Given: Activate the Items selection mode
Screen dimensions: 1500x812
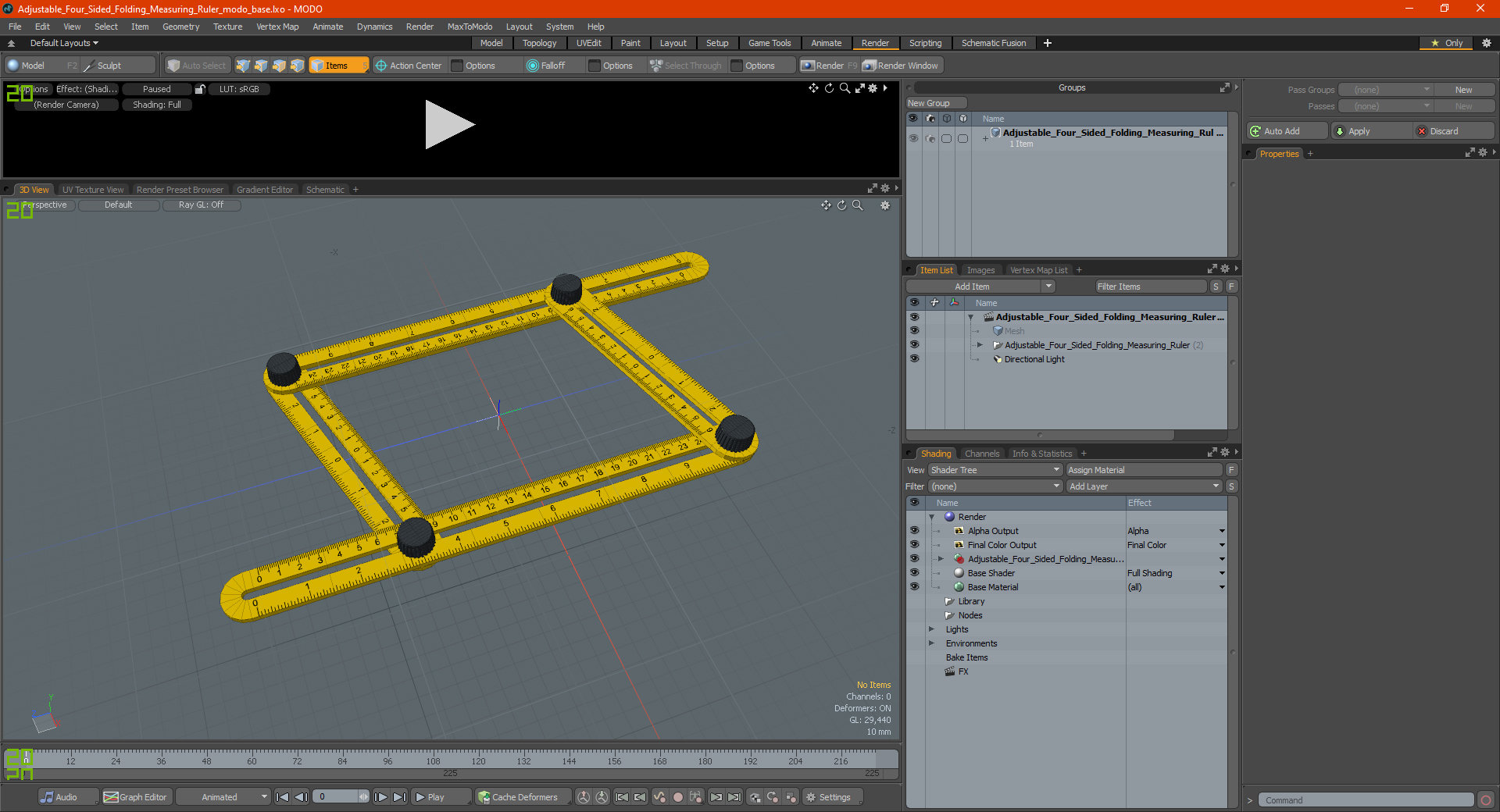Looking at the screenshot, I should [x=338, y=66].
